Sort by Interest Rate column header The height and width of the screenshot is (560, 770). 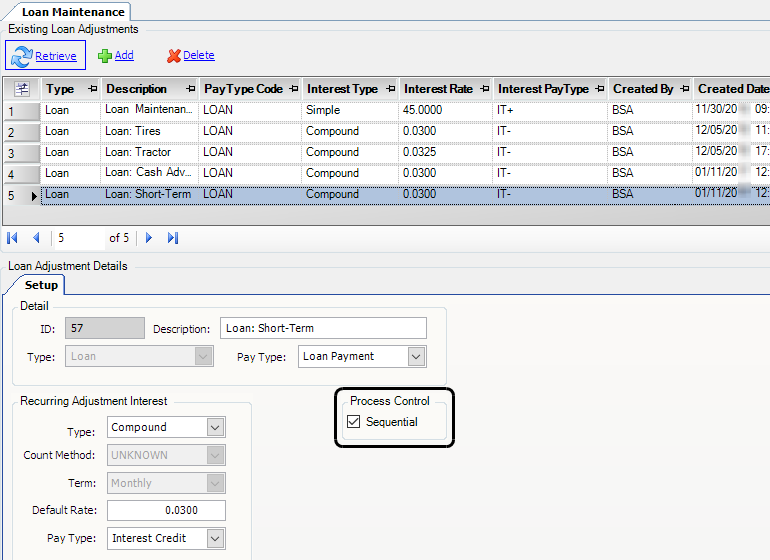[438, 89]
